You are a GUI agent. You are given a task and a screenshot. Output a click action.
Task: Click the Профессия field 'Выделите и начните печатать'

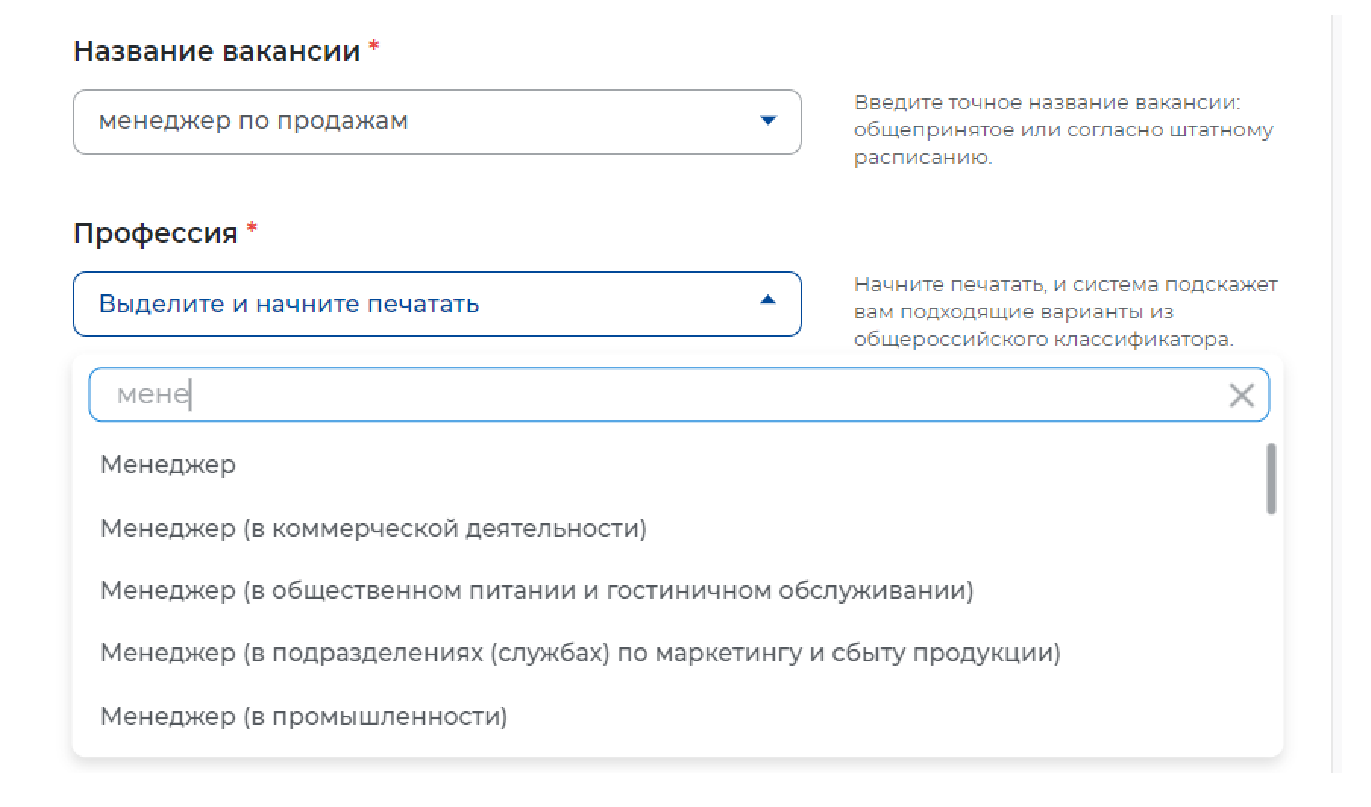pos(437,304)
